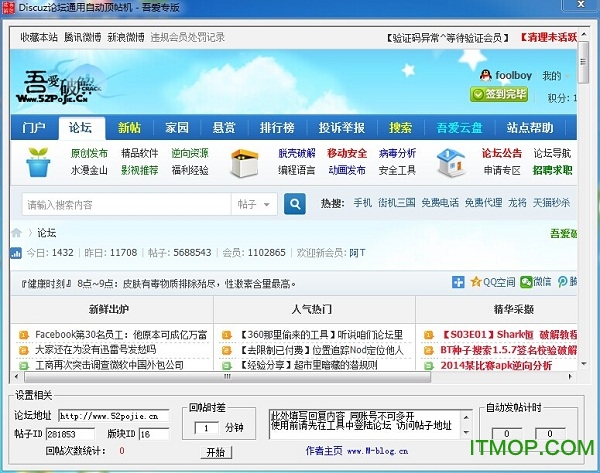Image resolution: width=600 pixels, height=473 pixels.
Task: Click the home icon in breadcrumb
Action: [16, 233]
